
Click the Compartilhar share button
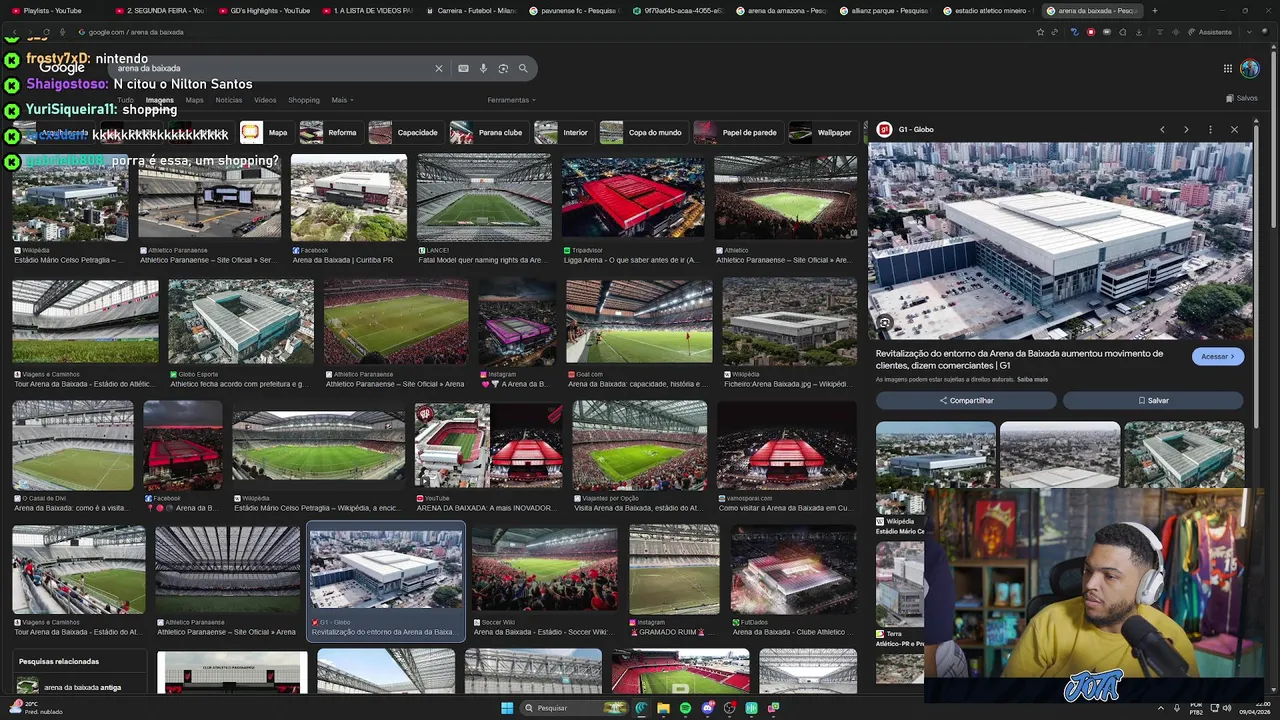pos(966,400)
